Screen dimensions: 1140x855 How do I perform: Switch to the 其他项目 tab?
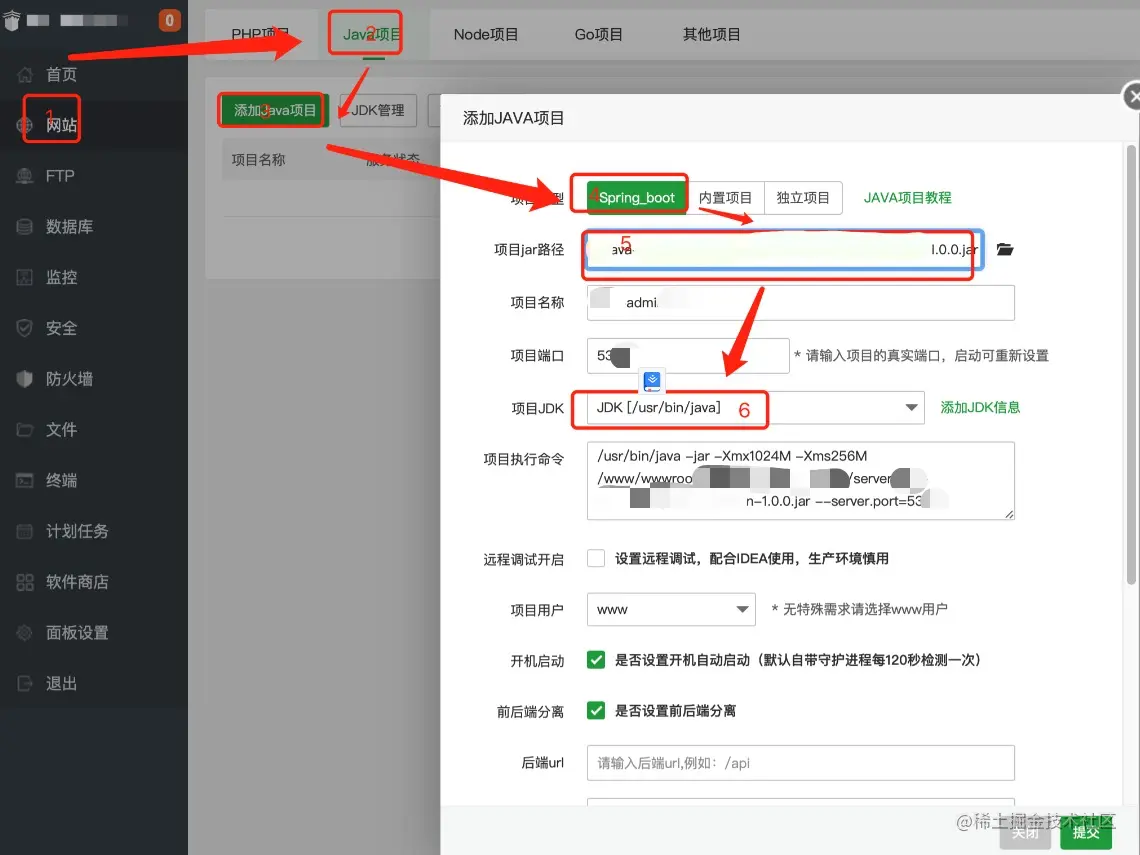point(711,34)
